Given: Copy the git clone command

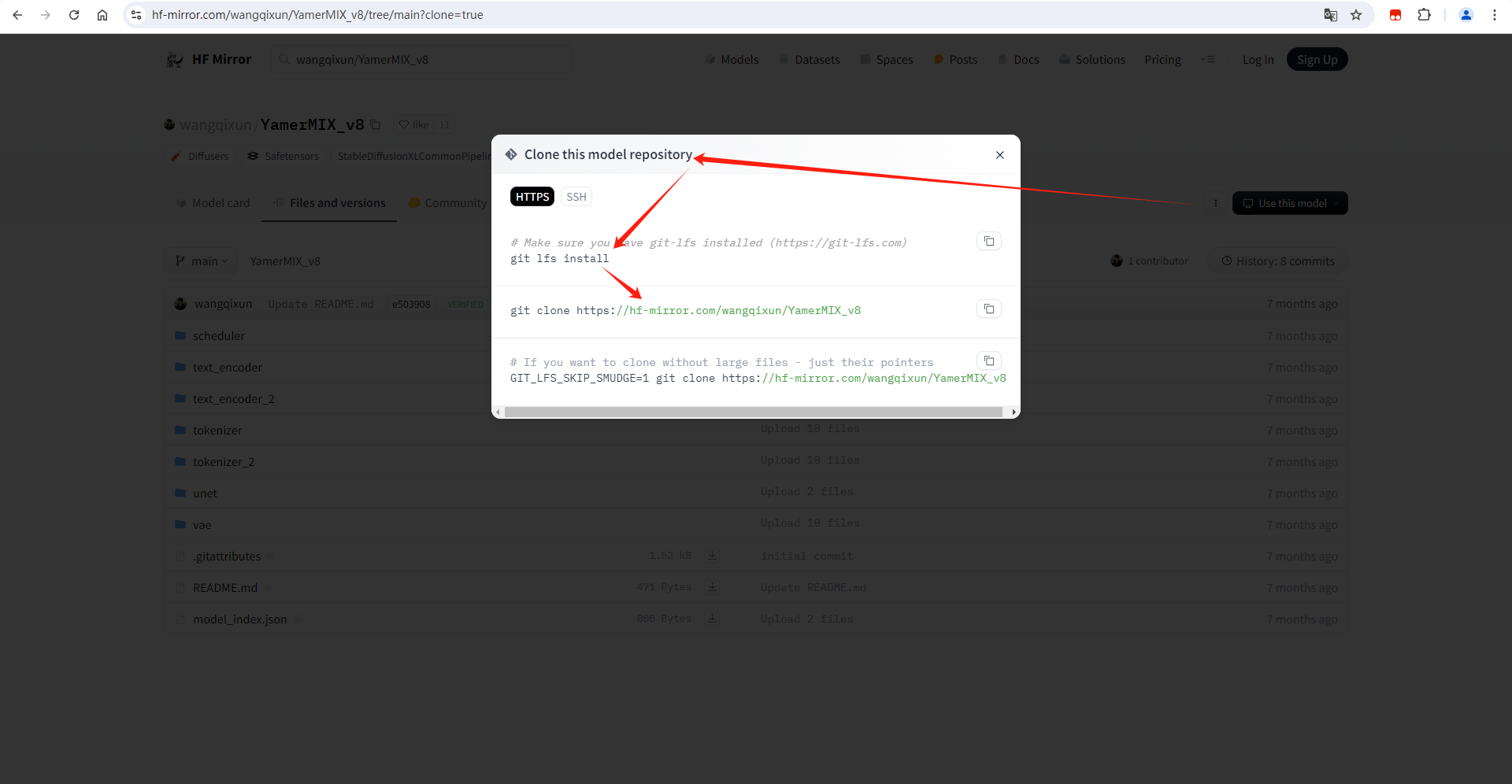Looking at the screenshot, I should 989,309.
